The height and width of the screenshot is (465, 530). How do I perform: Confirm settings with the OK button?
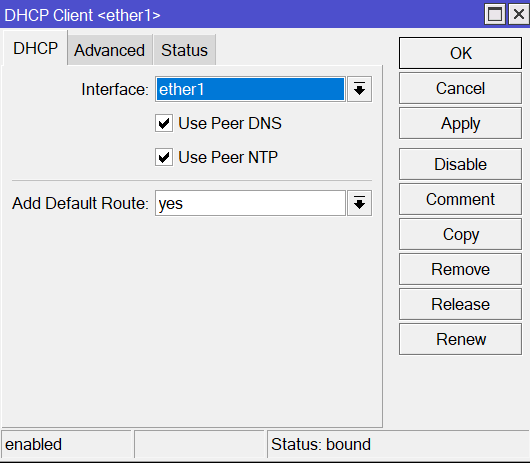(x=460, y=53)
